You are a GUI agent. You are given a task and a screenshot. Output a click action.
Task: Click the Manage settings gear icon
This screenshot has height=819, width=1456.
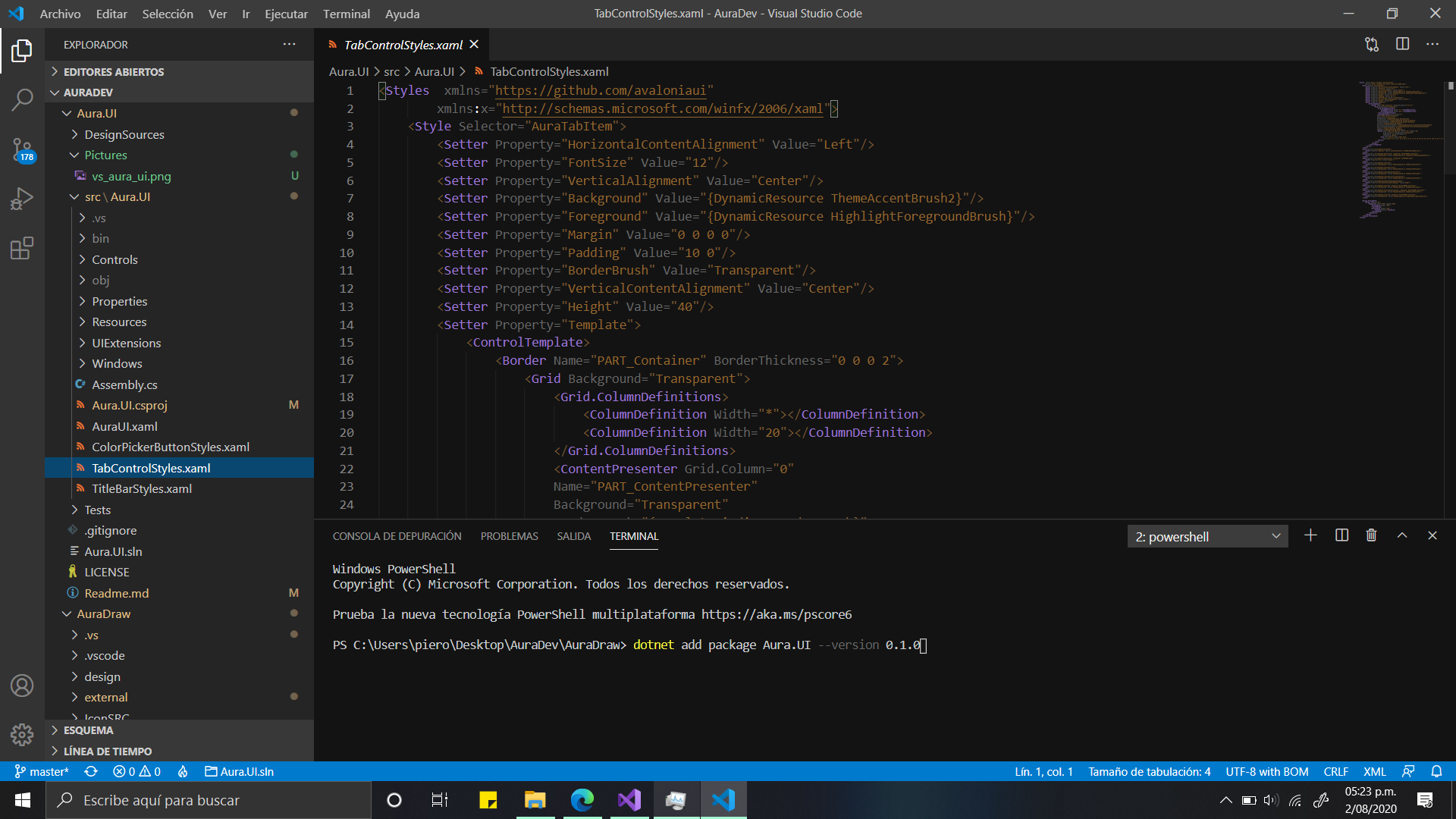pos(22,734)
